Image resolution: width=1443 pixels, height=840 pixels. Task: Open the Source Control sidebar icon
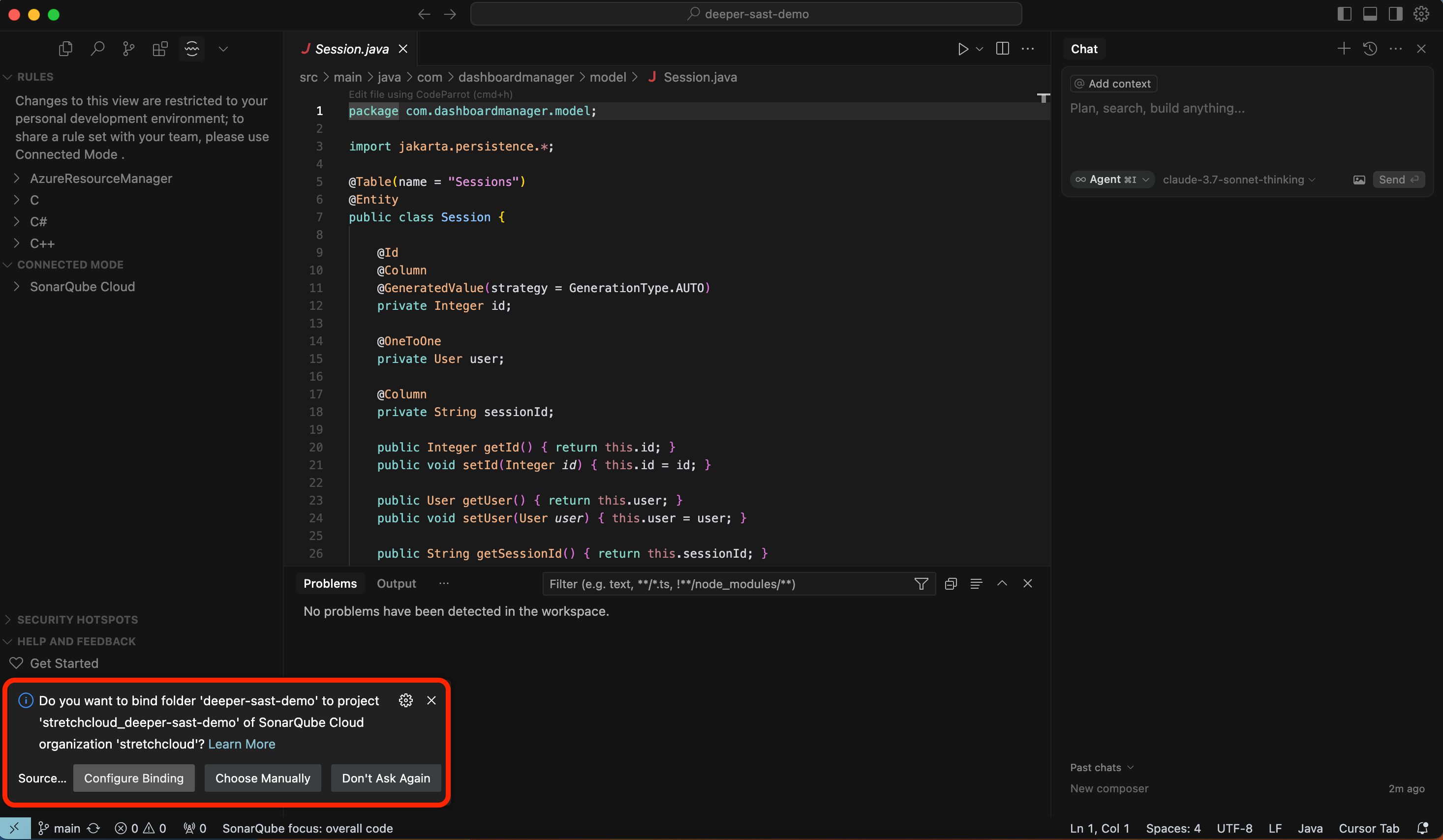(x=128, y=49)
